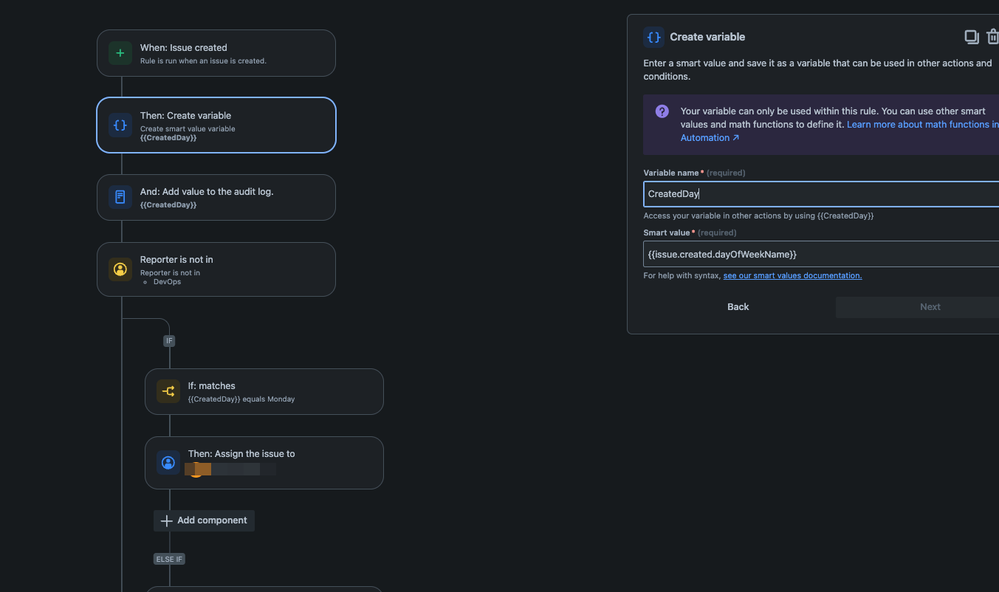Click the branch icon on If: matches

pyautogui.click(x=168, y=391)
